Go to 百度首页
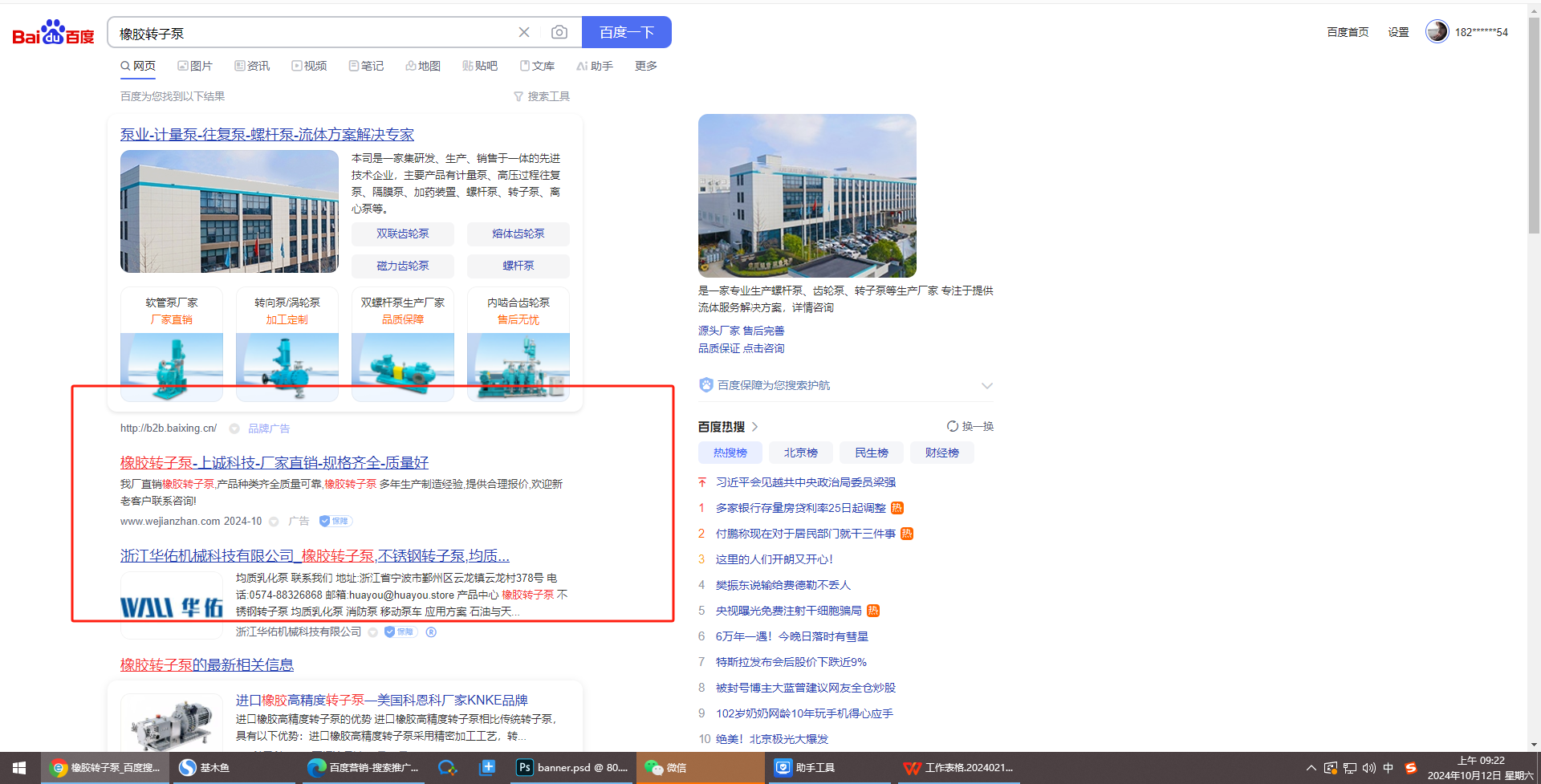1541x784 pixels. [1348, 32]
